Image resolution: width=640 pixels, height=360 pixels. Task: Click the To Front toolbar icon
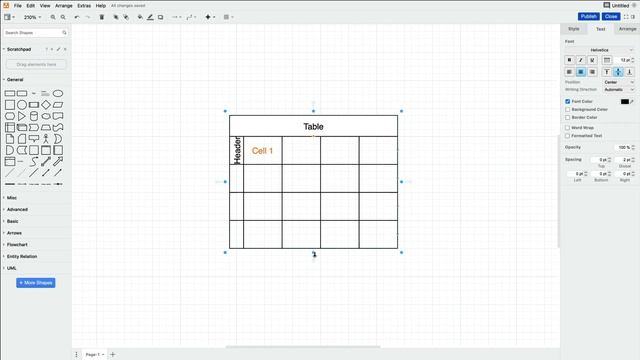116,17
